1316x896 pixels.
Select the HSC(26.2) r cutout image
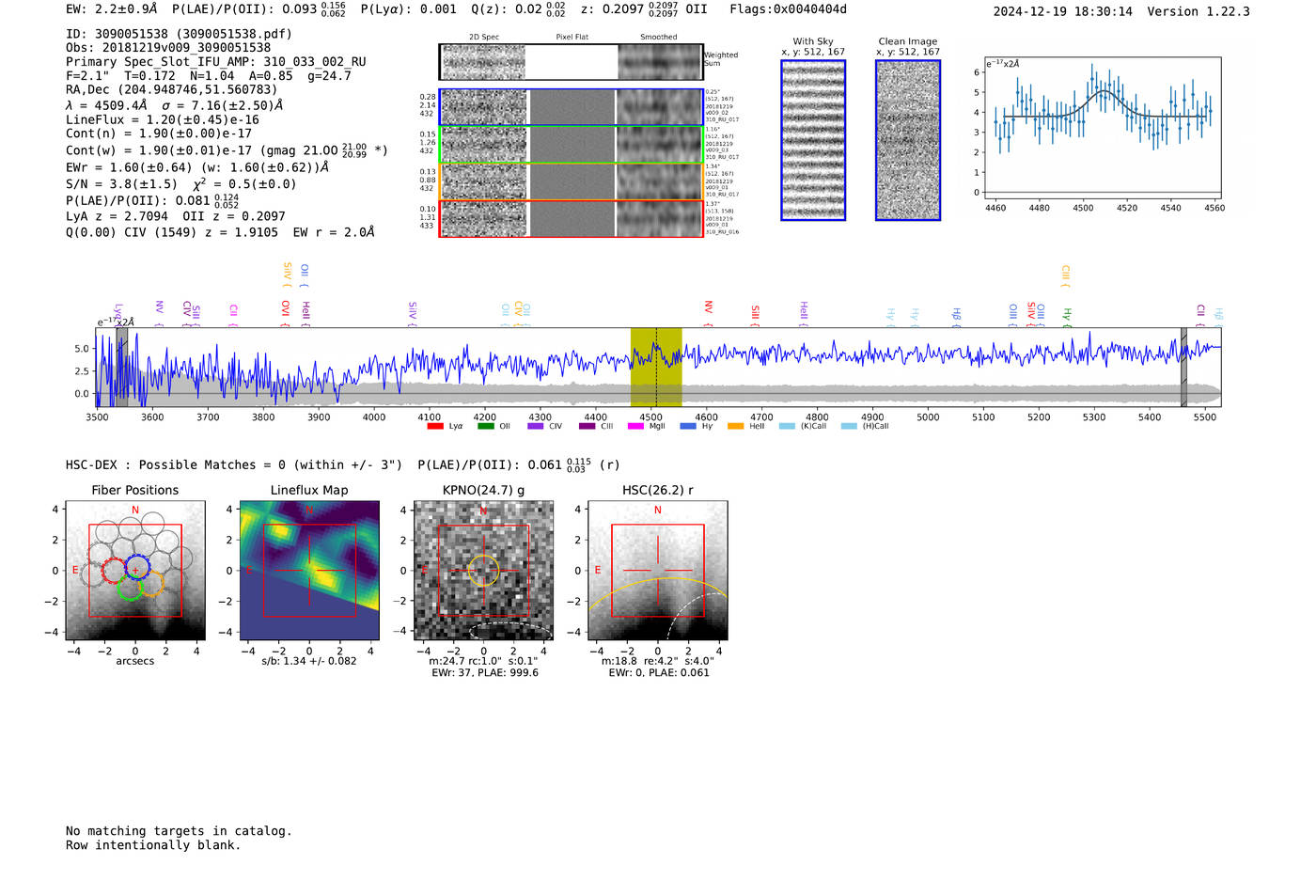coord(657,571)
